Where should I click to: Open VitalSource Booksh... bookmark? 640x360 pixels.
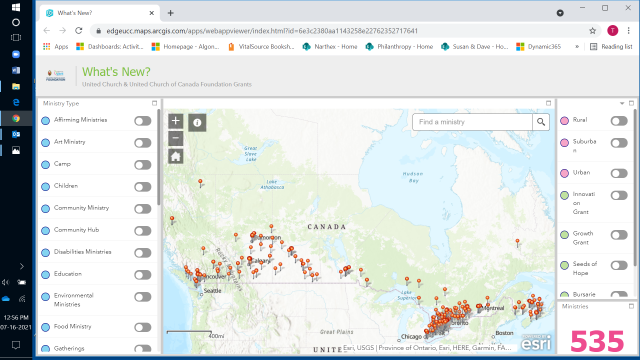260,47
